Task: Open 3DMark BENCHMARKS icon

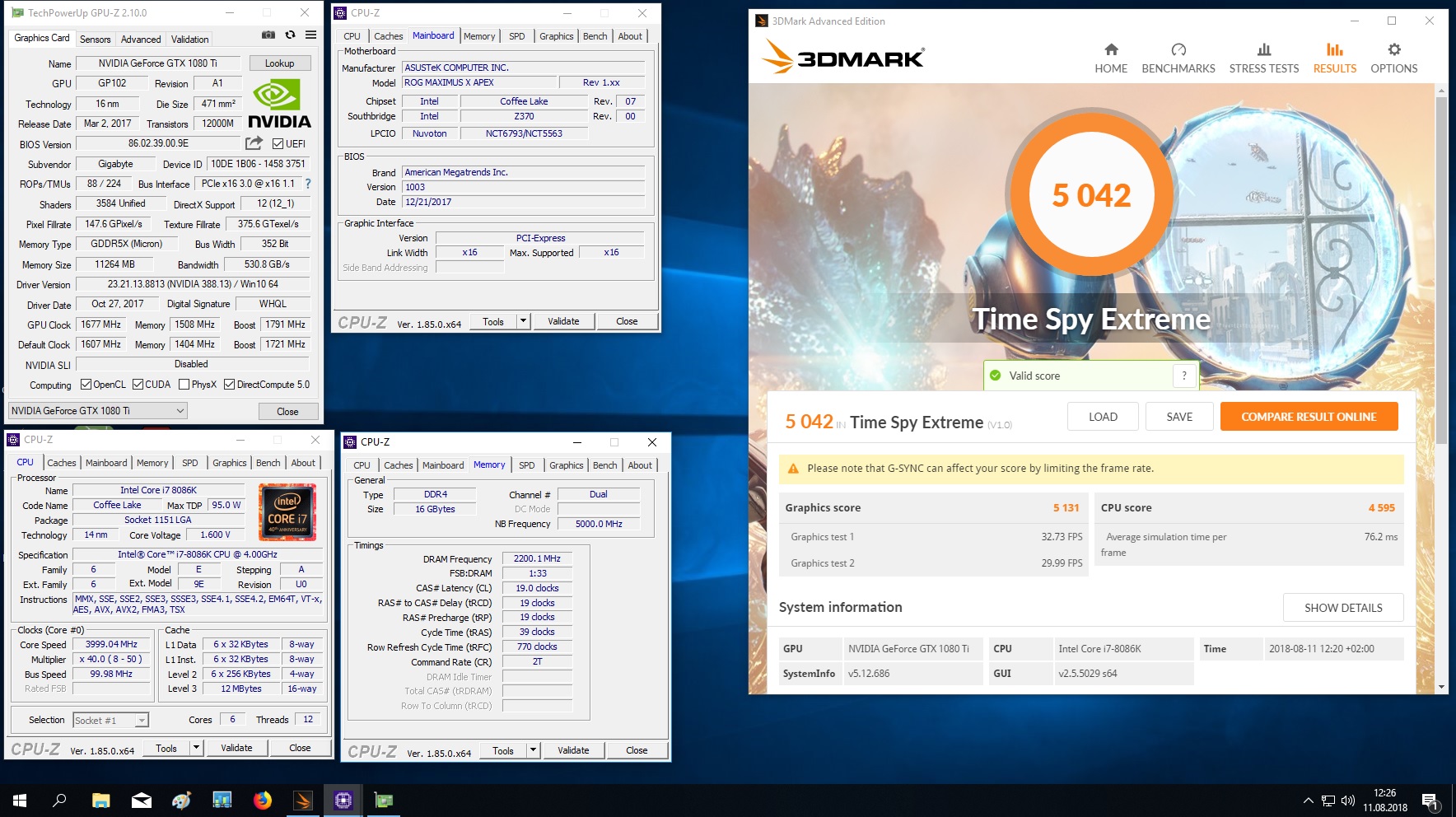Action: click(1178, 50)
